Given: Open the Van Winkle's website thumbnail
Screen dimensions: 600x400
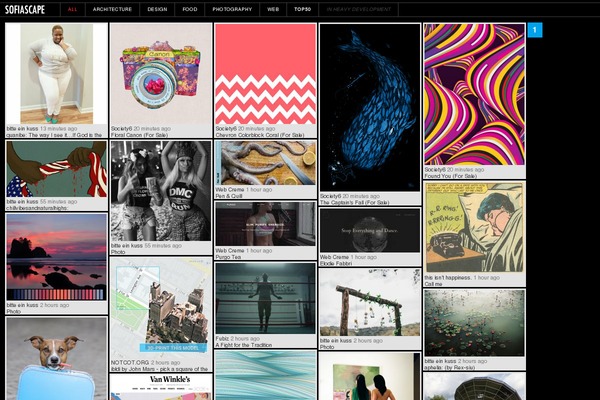Looking at the screenshot, I should pos(161,387).
